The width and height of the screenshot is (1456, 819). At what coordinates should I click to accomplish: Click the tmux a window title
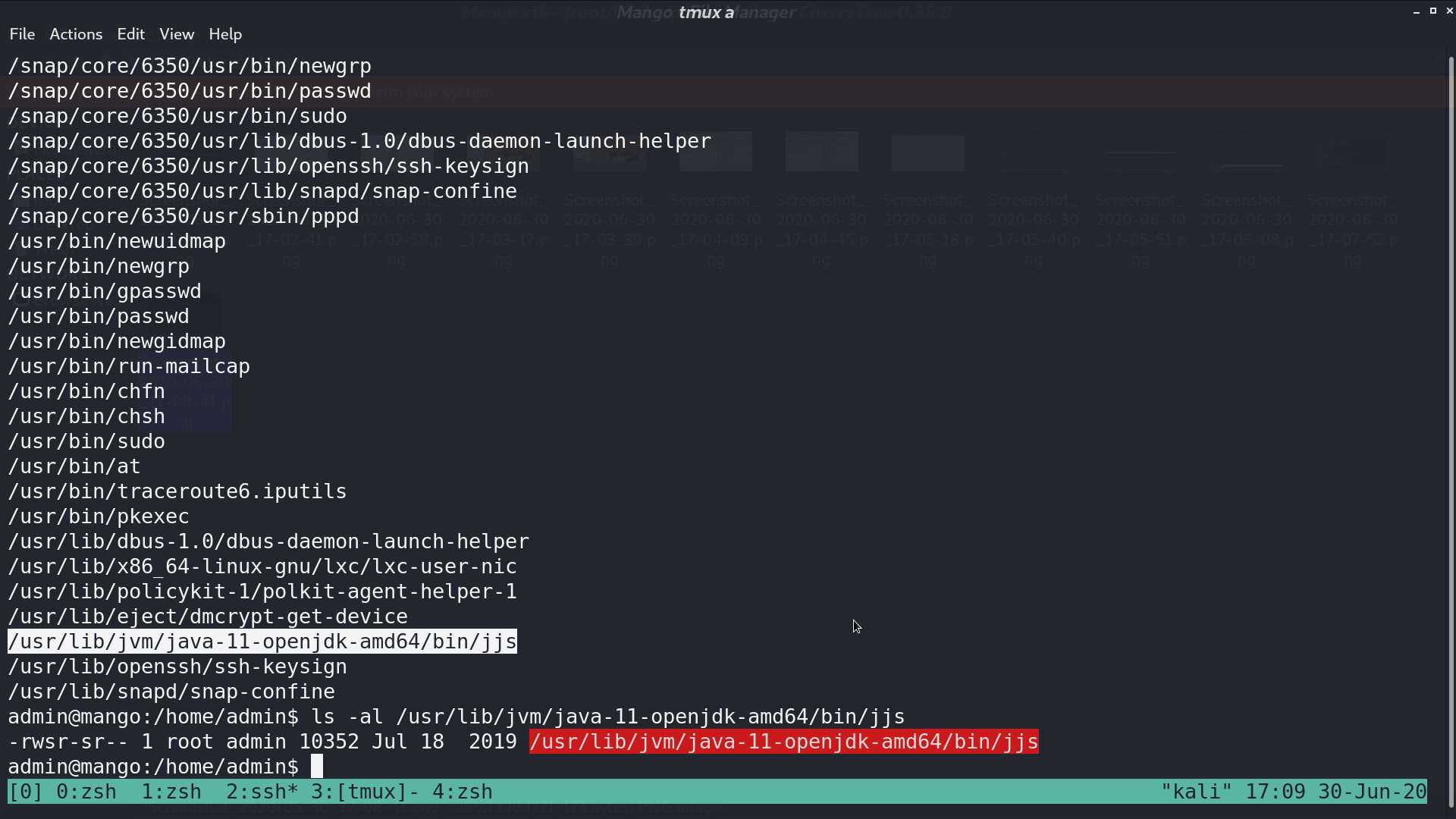[706, 12]
